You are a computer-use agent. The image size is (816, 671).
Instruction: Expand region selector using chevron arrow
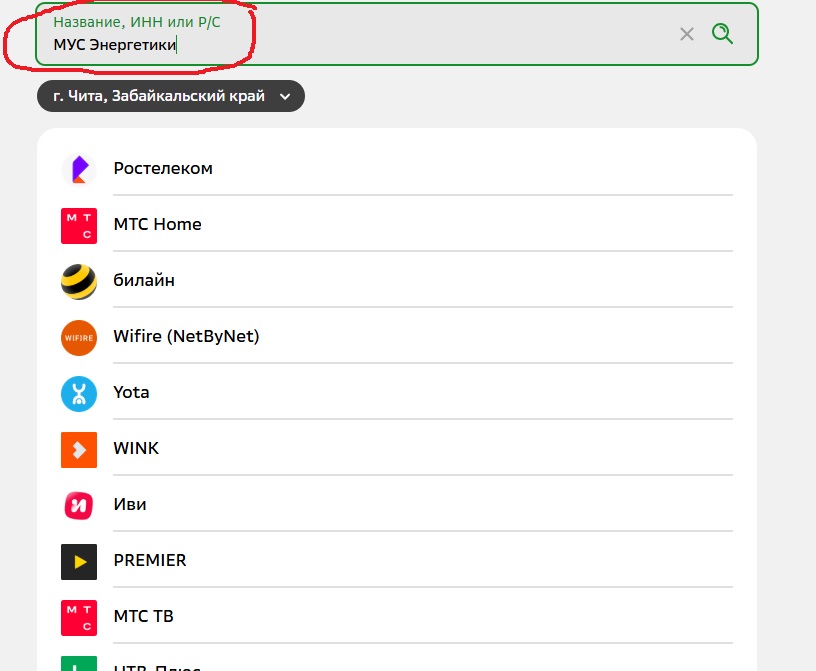[x=285, y=97]
